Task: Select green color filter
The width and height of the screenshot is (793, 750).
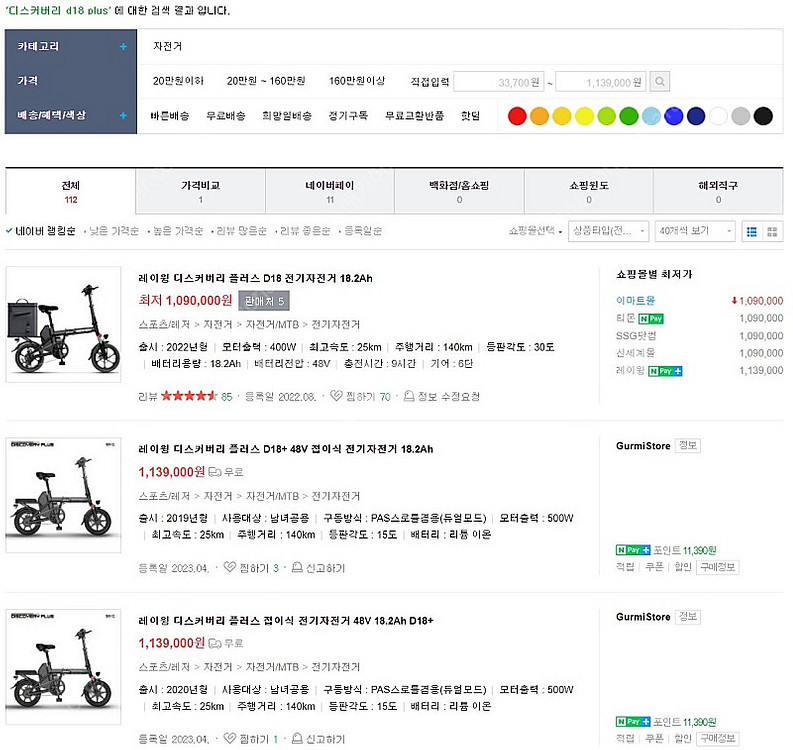Action: tap(629, 116)
